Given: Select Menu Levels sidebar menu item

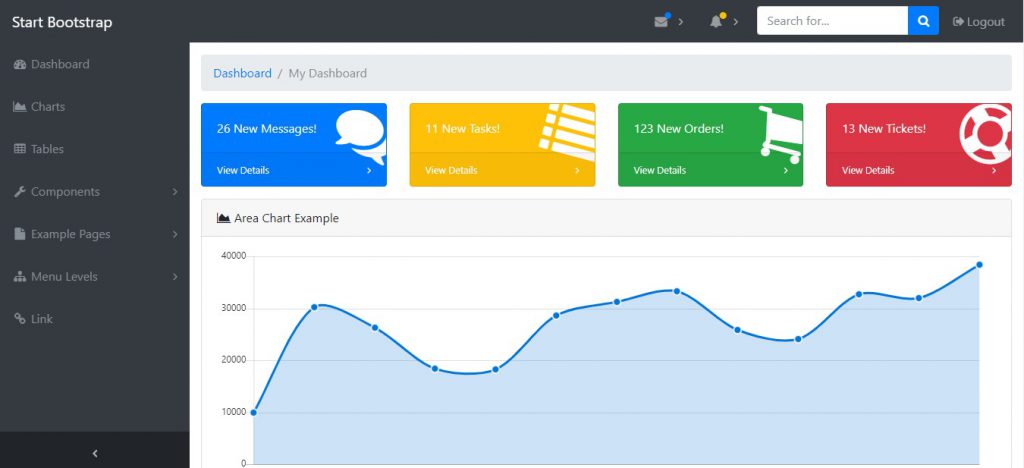Looking at the screenshot, I should (x=95, y=277).
